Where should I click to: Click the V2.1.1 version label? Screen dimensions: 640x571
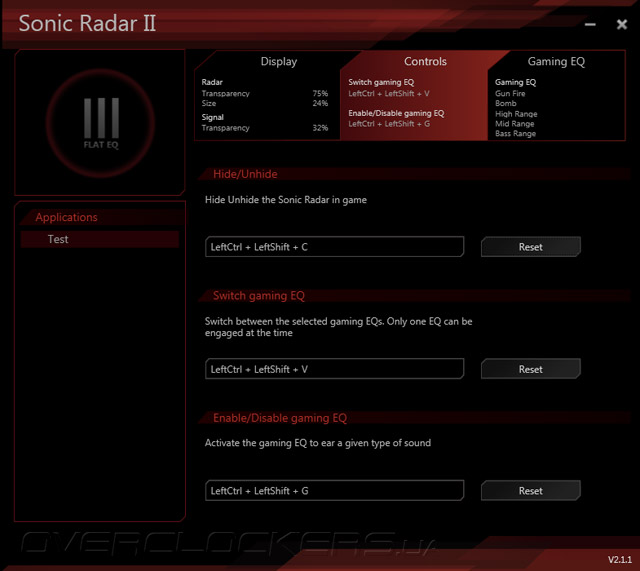pos(620,560)
